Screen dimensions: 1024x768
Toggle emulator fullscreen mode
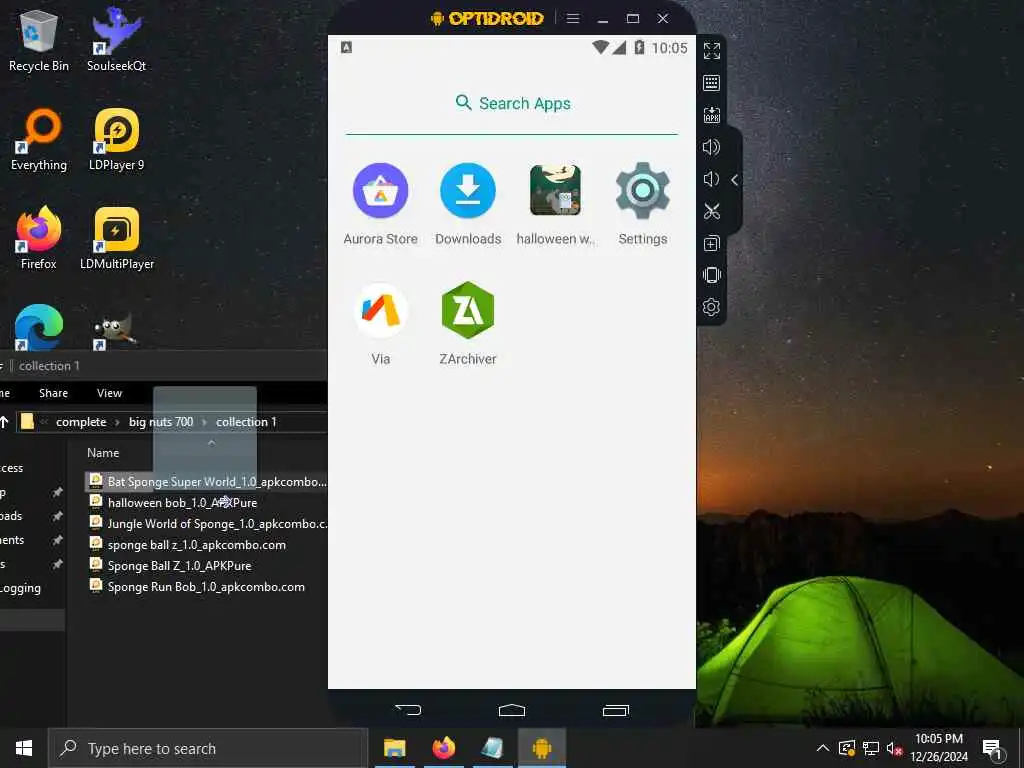pos(712,51)
